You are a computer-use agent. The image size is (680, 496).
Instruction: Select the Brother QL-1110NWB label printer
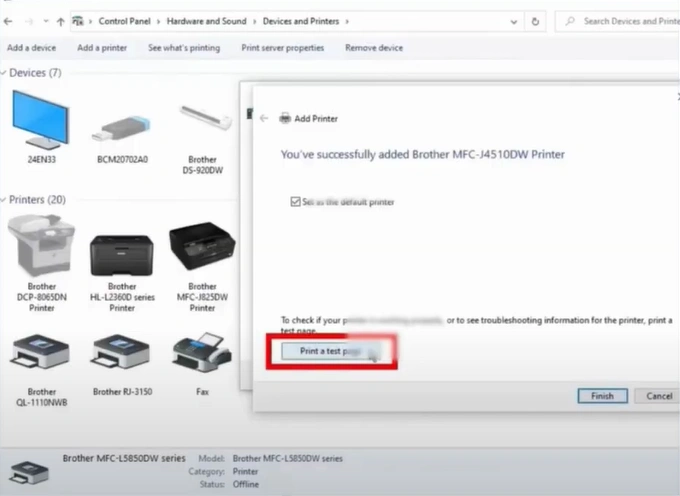click(x=41, y=350)
